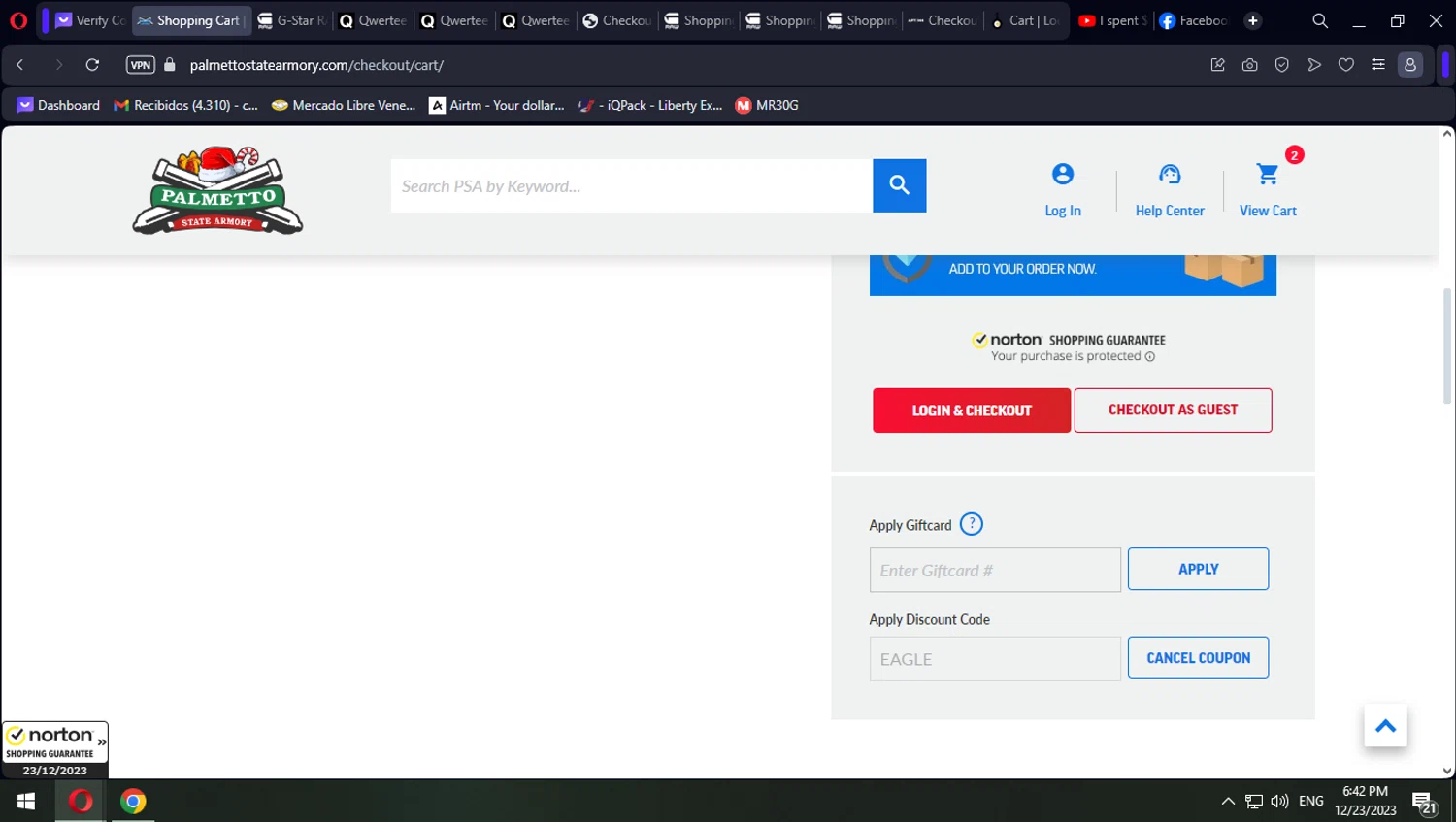Click the tab search magnifier icon
1456x822 pixels.
(1320, 20)
